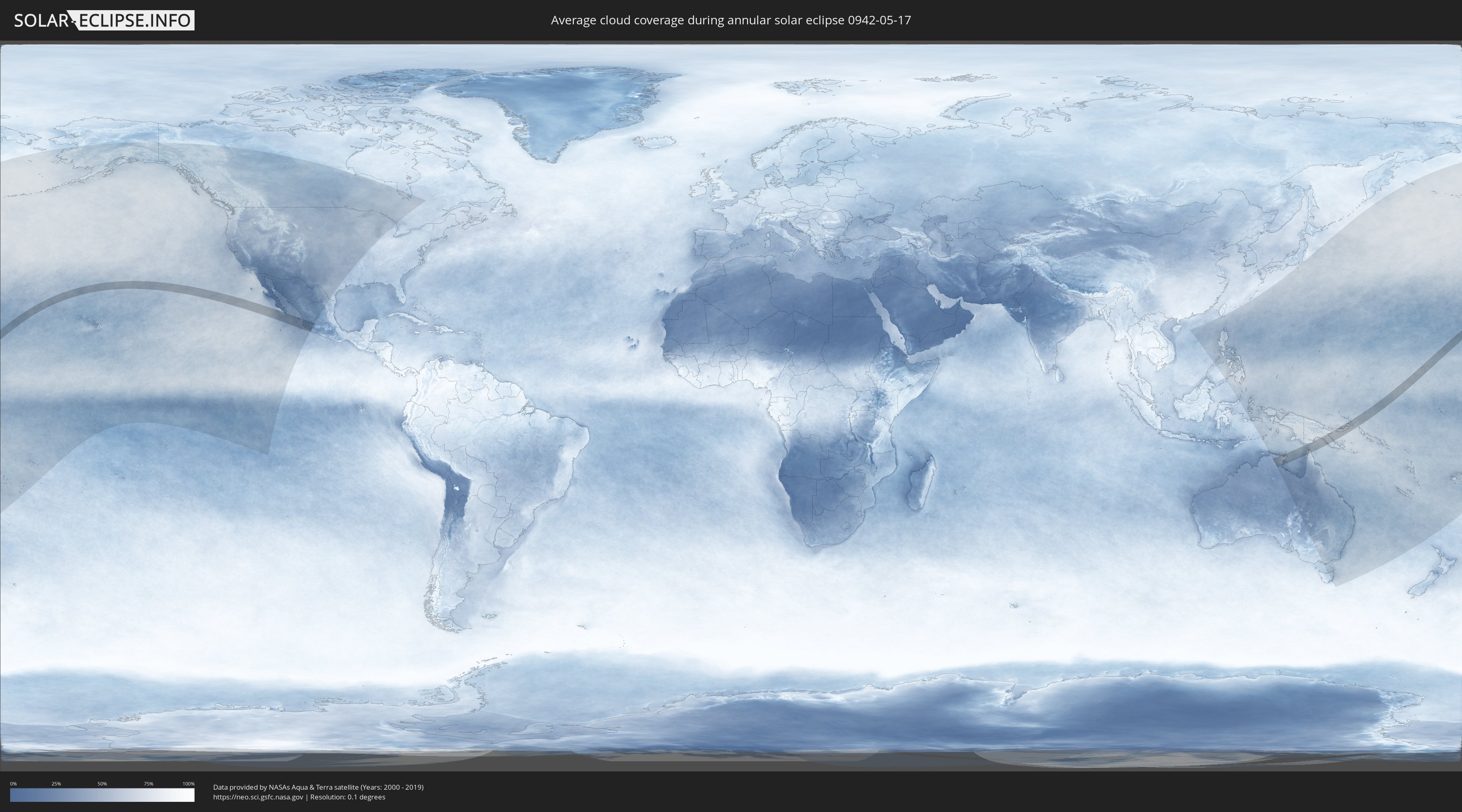Click the 75% legend label
The height and width of the screenshot is (812, 1462).
tap(148, 784)
